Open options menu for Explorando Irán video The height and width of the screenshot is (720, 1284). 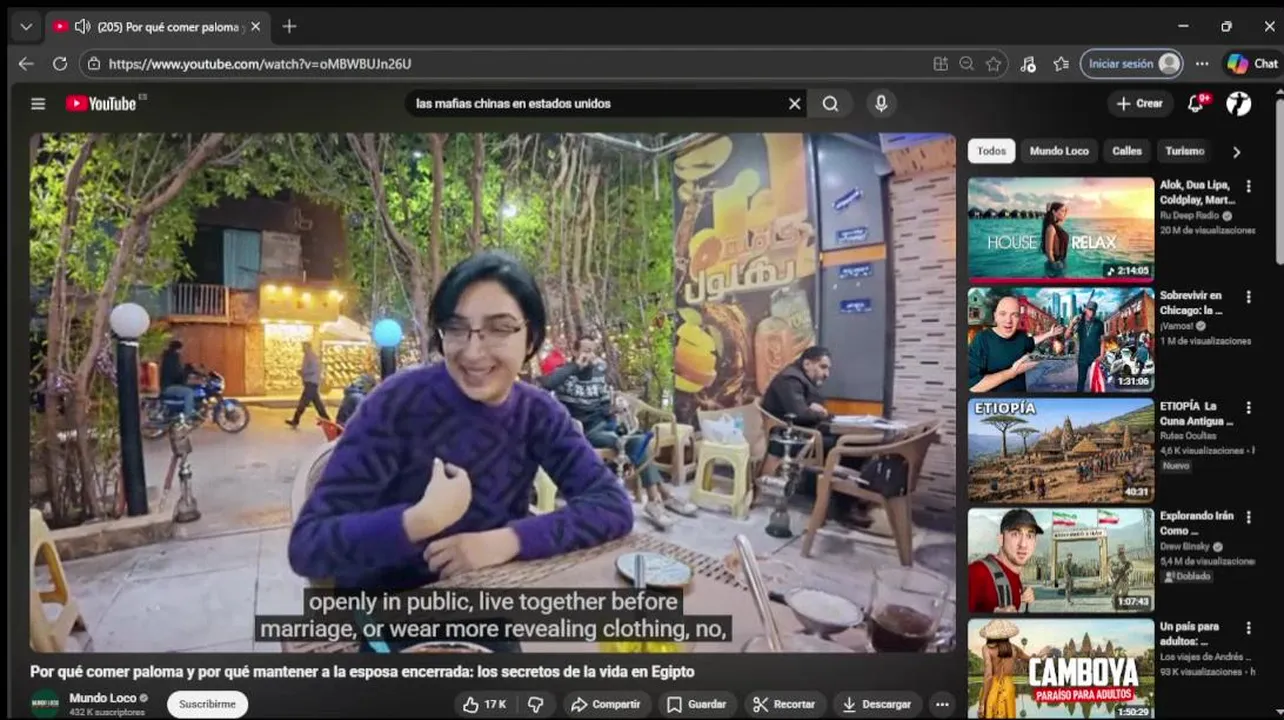[x=1248, y=517]
